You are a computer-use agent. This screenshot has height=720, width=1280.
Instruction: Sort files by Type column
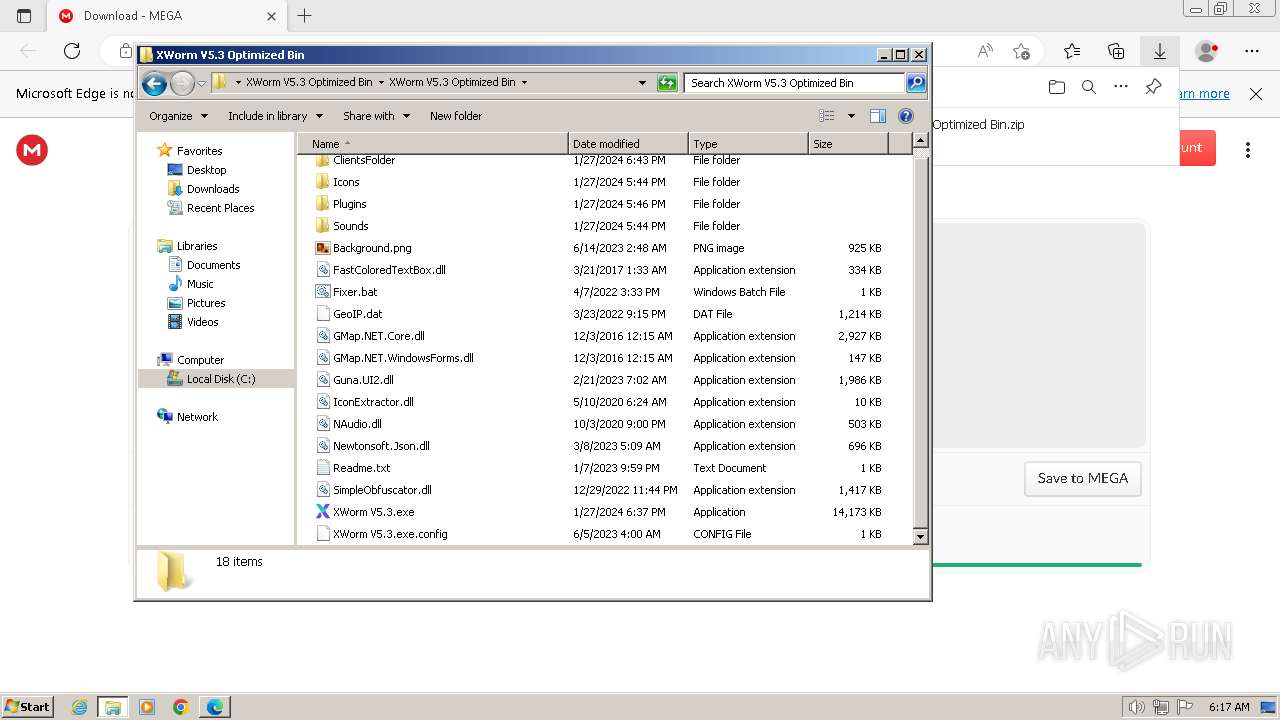click(748, 144)
